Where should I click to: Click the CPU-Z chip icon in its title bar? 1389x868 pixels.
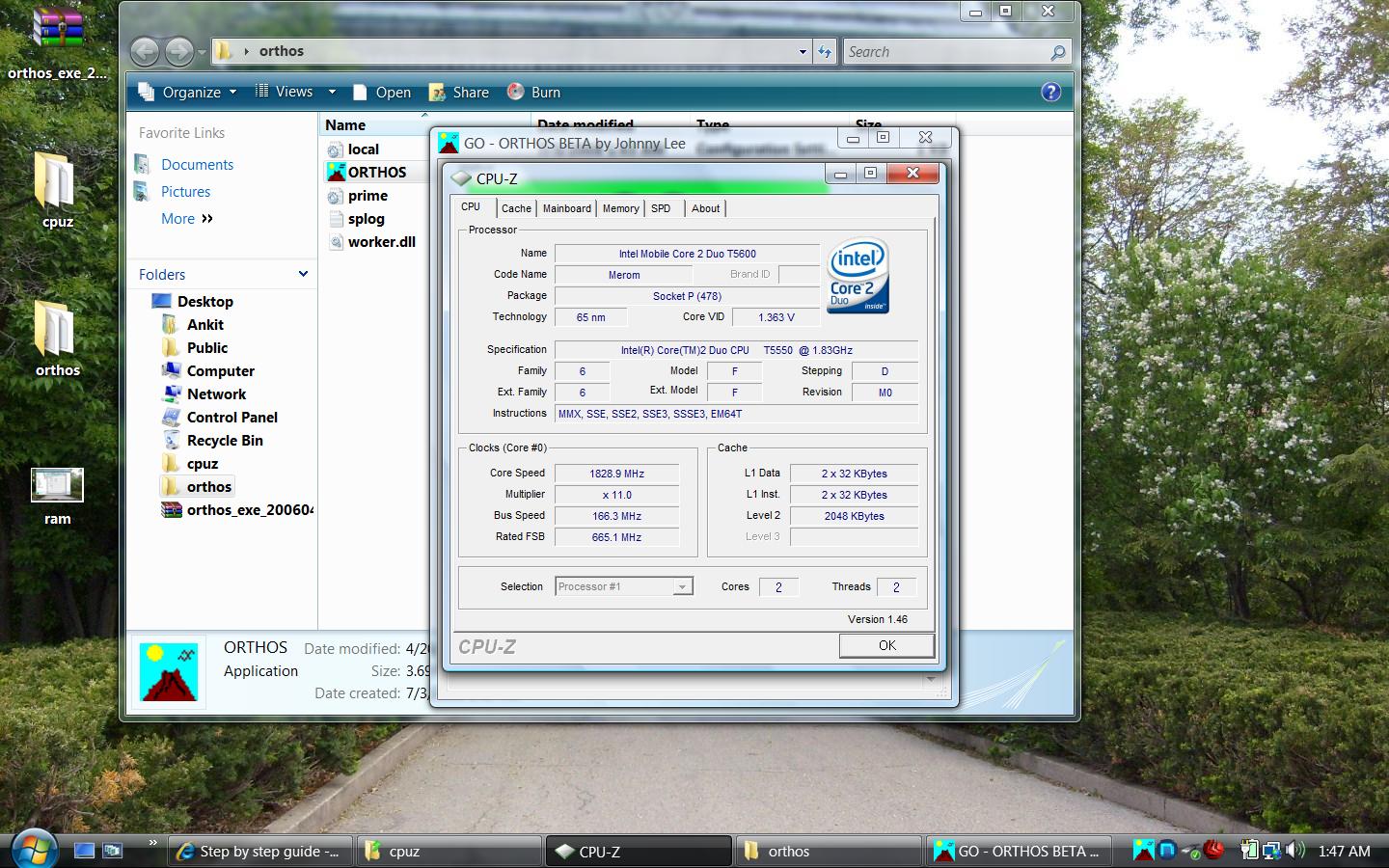(x=461, y=178)
